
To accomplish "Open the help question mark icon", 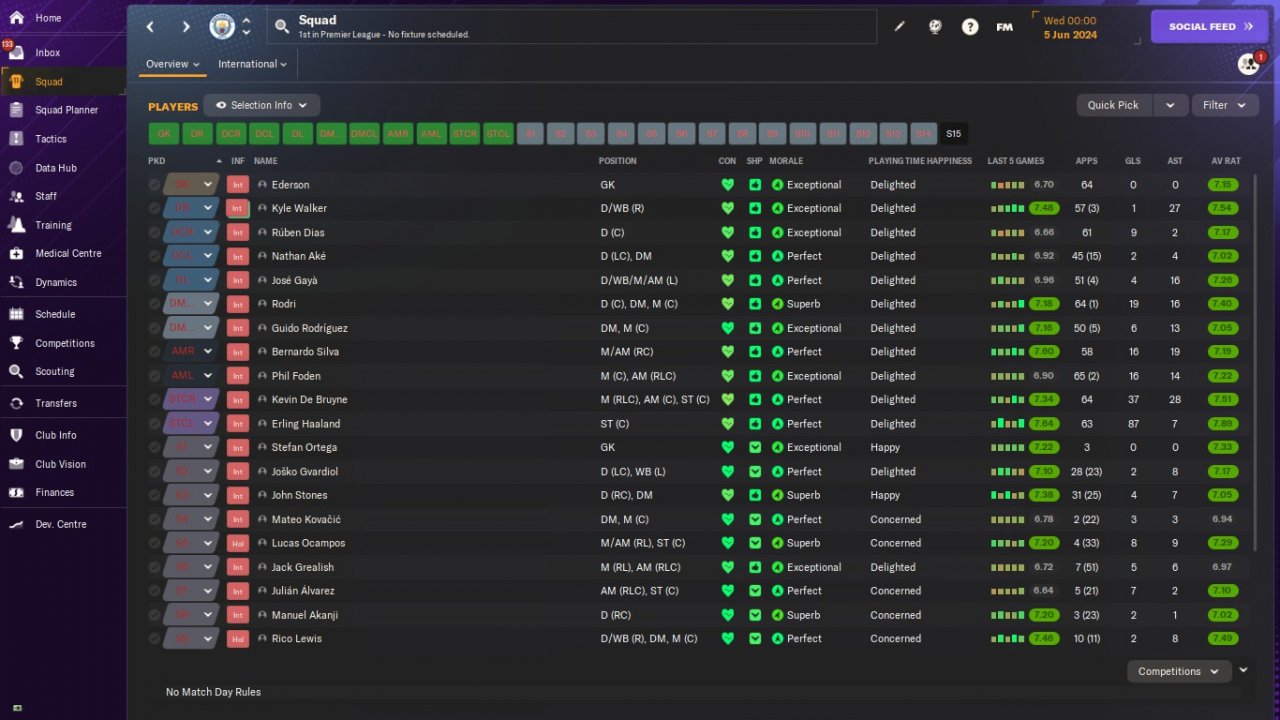I will [x=970, y=27].
